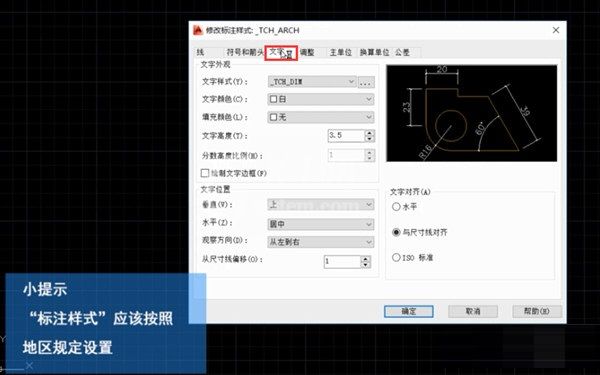Open the 换算单位 tab

click(374, 52)
